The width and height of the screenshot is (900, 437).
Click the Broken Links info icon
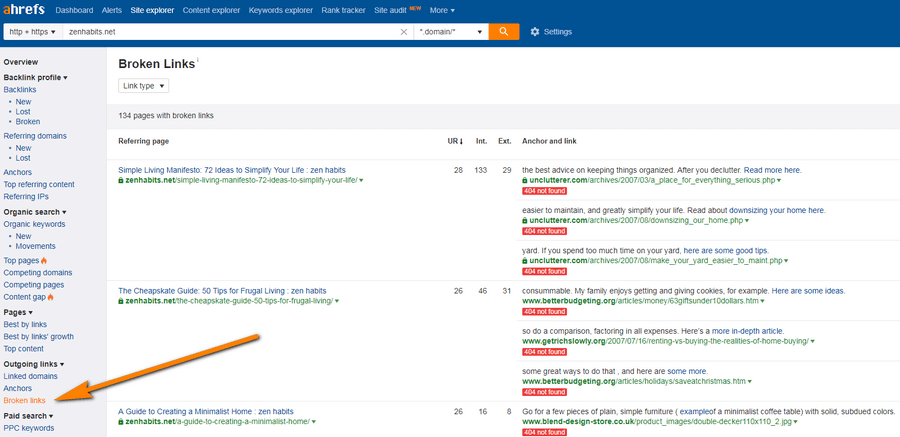coord(198,60)
